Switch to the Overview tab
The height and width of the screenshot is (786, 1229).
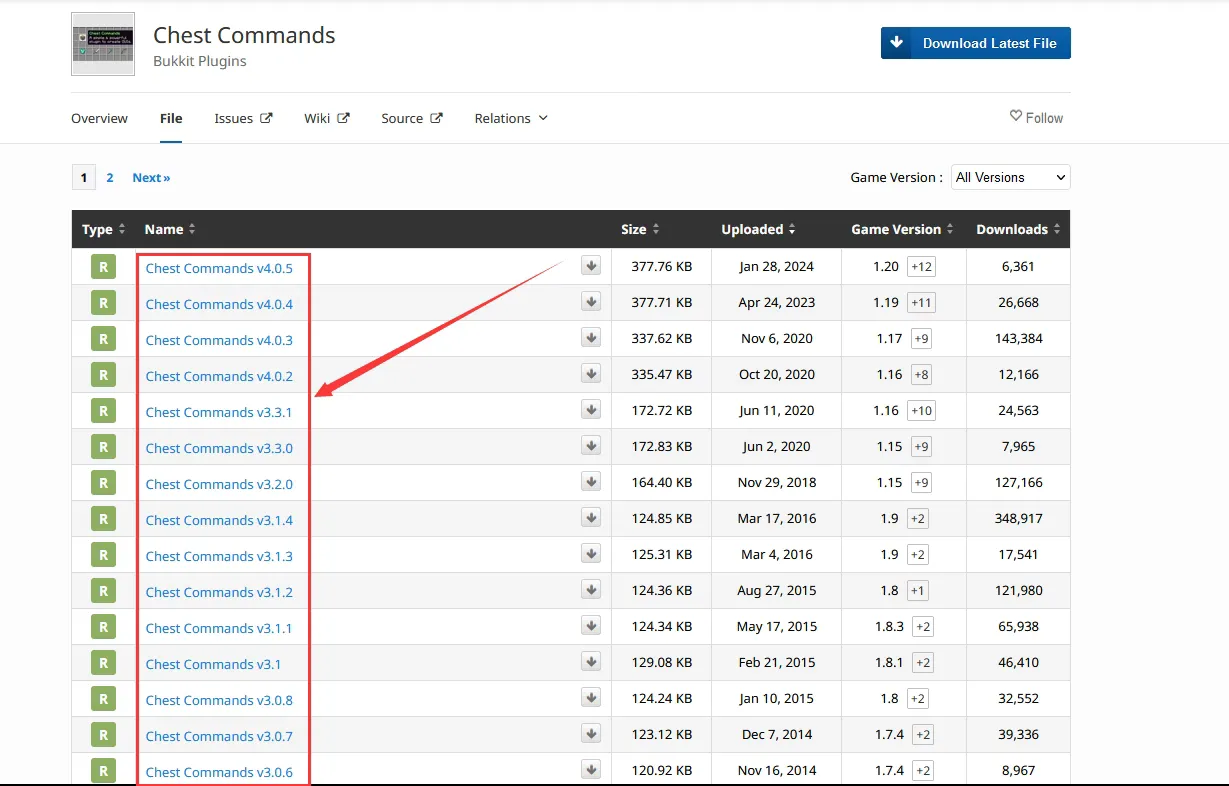tap(99, 118)
